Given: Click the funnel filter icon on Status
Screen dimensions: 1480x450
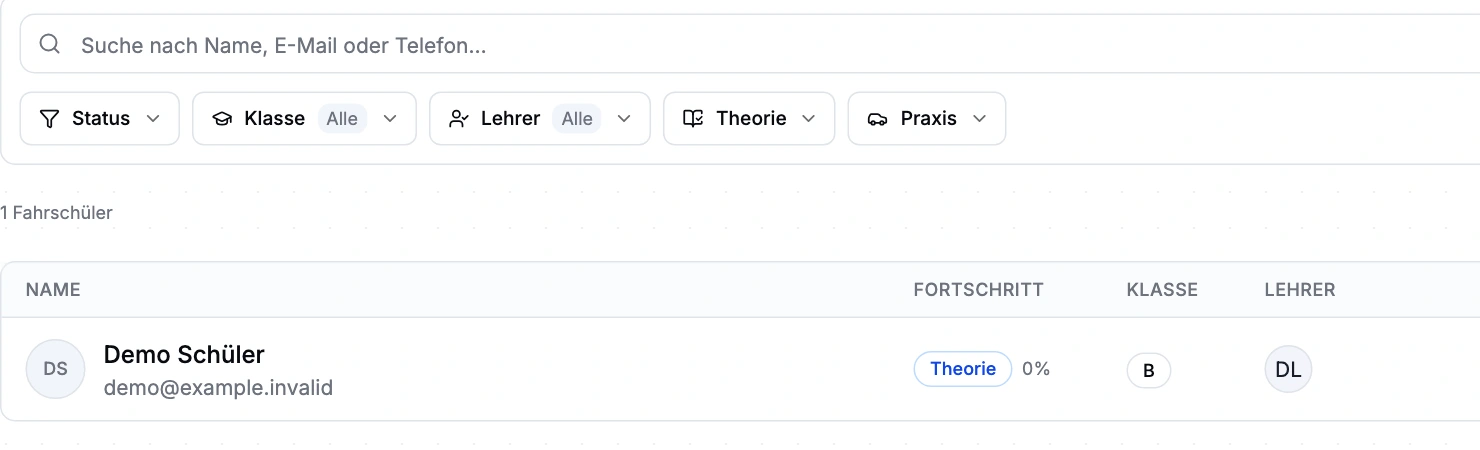Looking at the screenshot, I should click(x=49, y=119).
